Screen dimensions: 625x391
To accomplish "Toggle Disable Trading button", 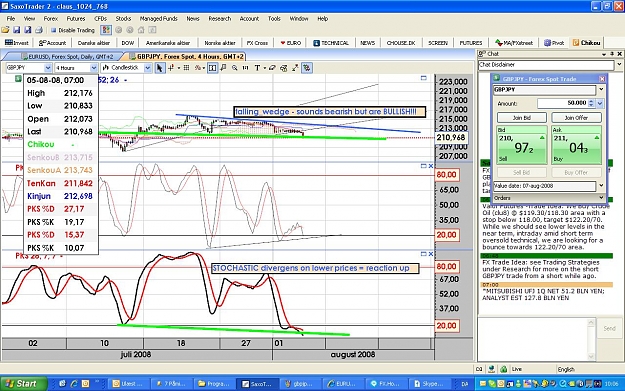I will (72, 30).
